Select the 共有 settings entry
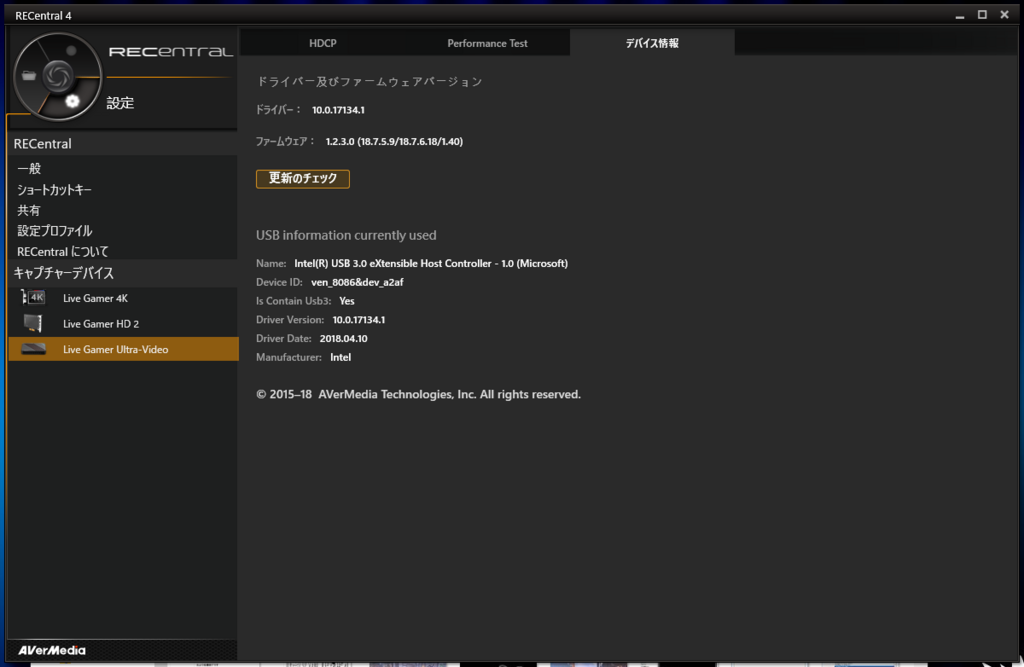Image resolution: width=1024 pixels, height=667 pixels. (x=29, y=210)
